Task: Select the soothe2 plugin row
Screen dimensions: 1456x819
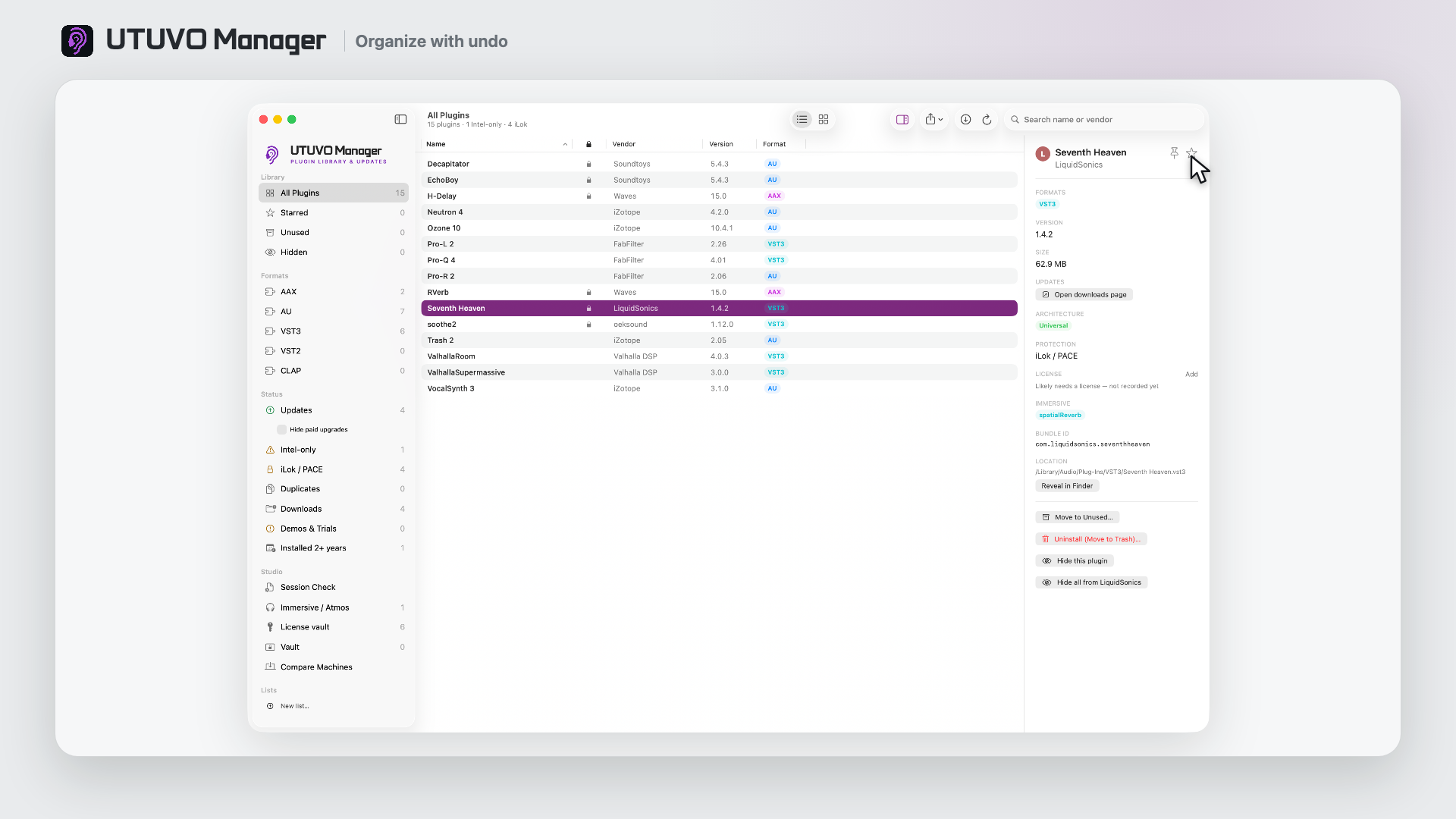Action: pos(719,325)
